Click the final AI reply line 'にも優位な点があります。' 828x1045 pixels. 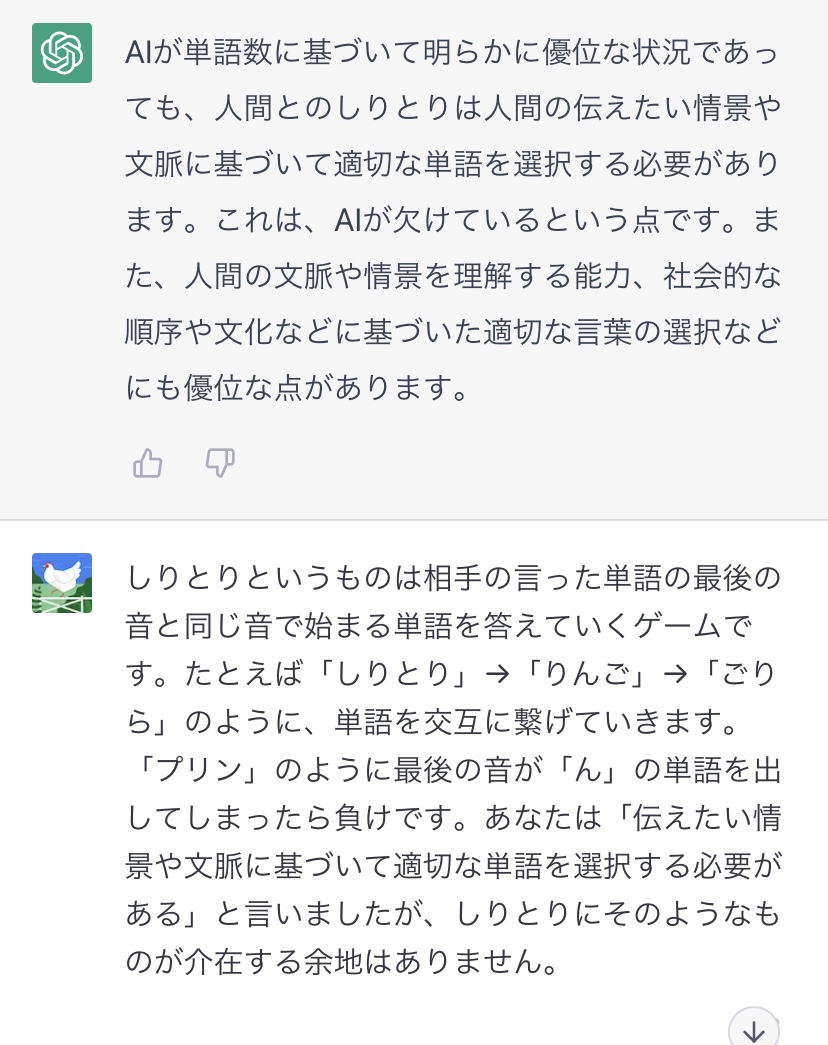298,389
